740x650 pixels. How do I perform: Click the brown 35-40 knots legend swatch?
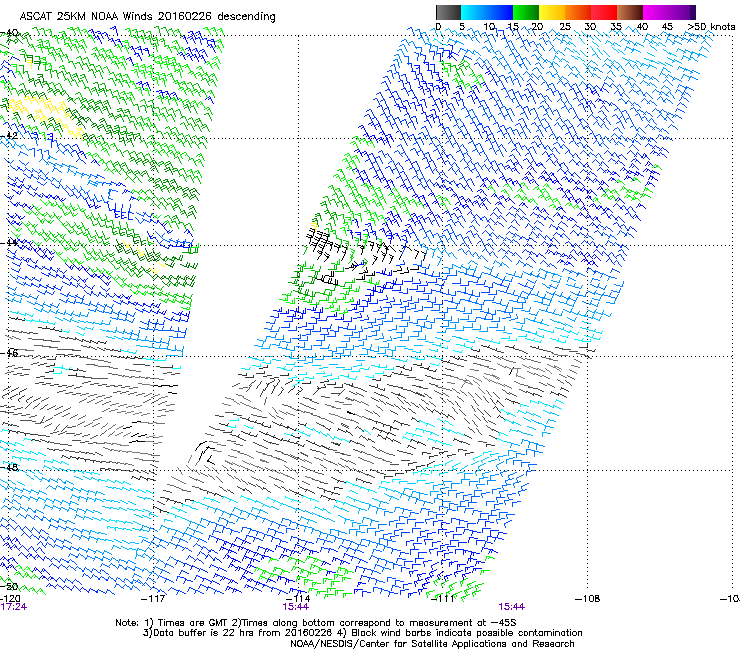(x=630, y=12)
